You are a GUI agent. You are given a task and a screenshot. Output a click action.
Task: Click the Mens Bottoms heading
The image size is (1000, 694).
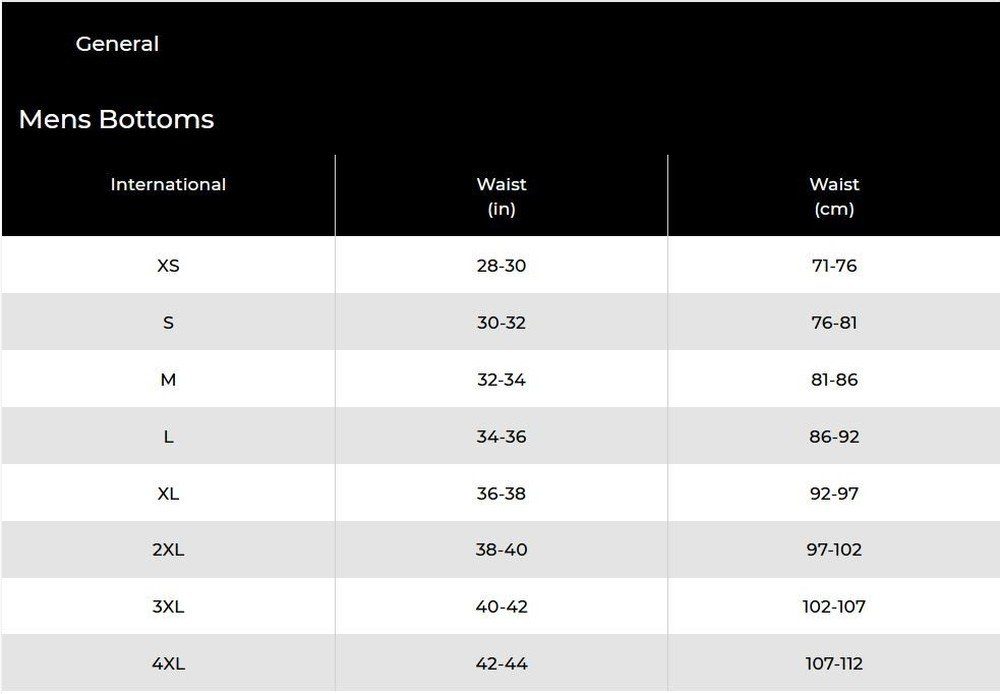(116, 119)
